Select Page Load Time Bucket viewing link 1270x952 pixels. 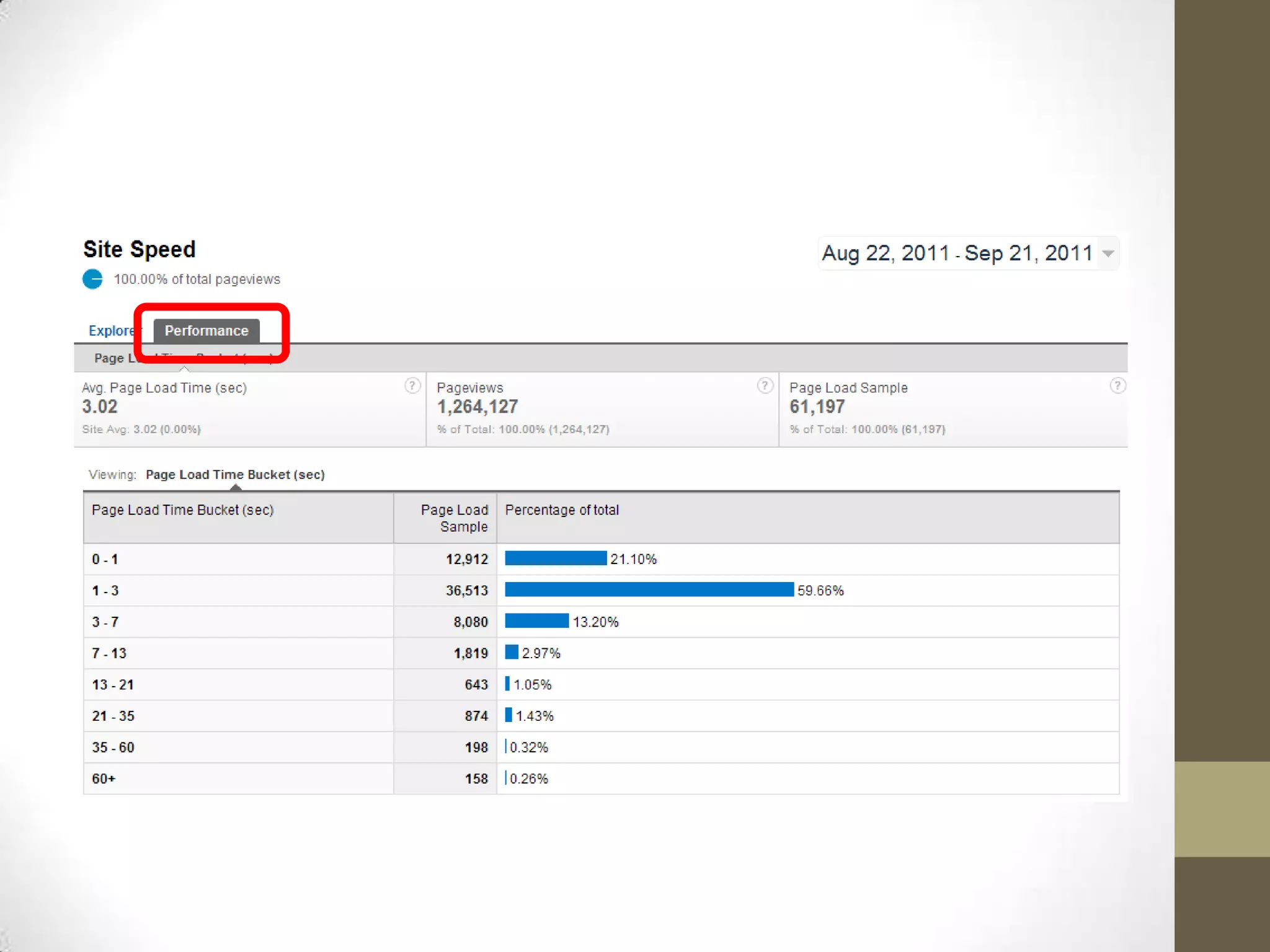point(235,475)
